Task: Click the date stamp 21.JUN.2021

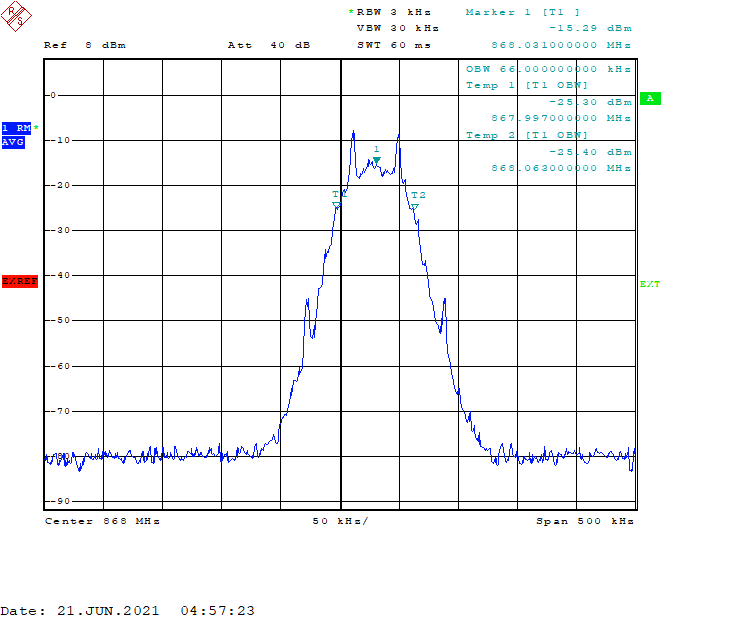Action: click(108, 611)
